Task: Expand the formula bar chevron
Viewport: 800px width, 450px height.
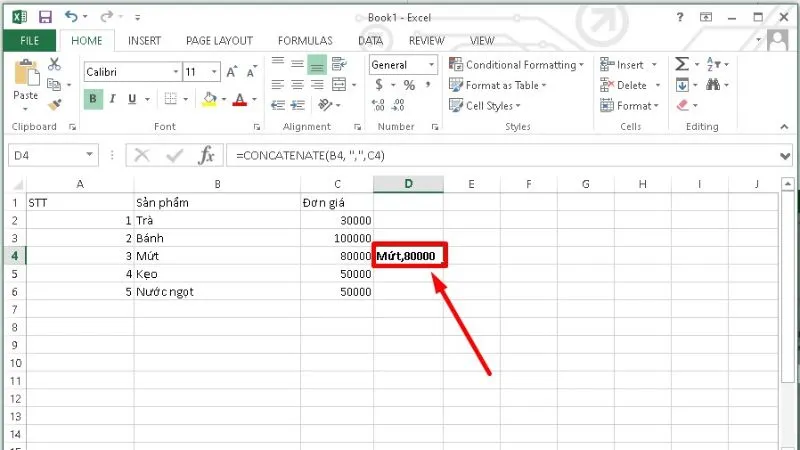Action: 785,156
